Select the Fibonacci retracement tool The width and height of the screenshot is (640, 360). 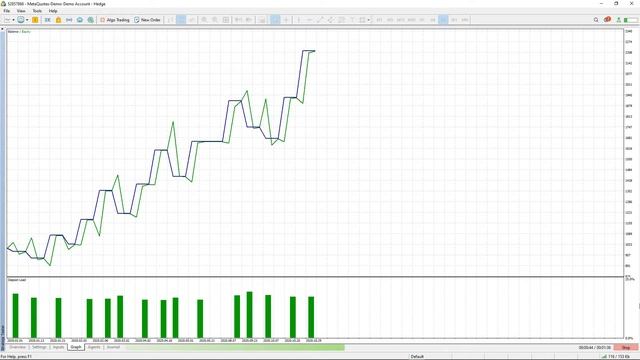coord(341,20)
